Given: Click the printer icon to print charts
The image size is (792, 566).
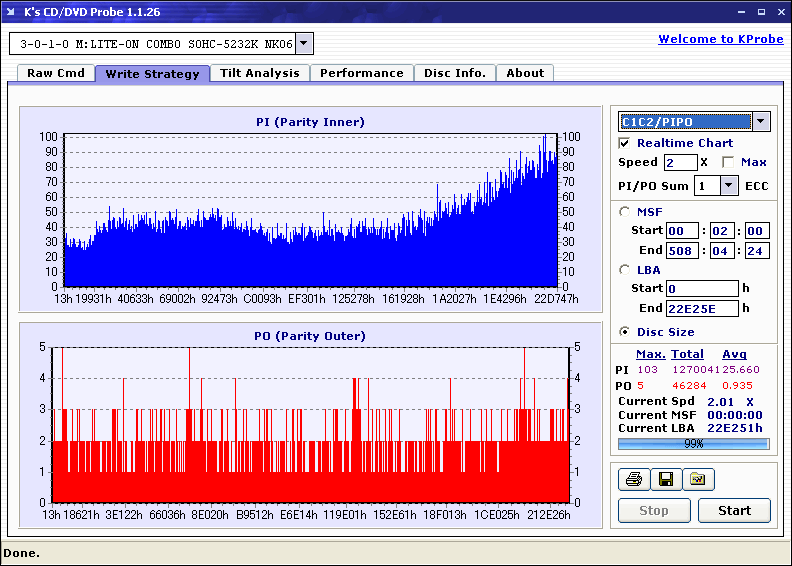Looking at the screenshot, I should pos(633,480).
